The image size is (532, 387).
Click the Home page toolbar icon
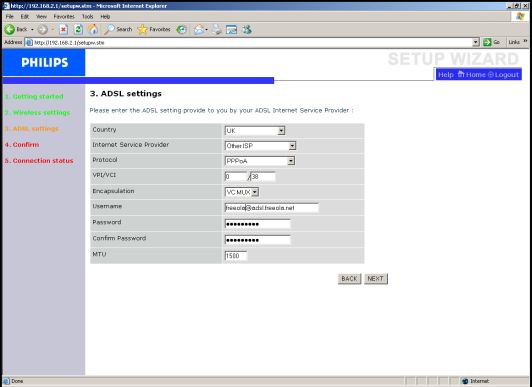[x=93, y=30]
